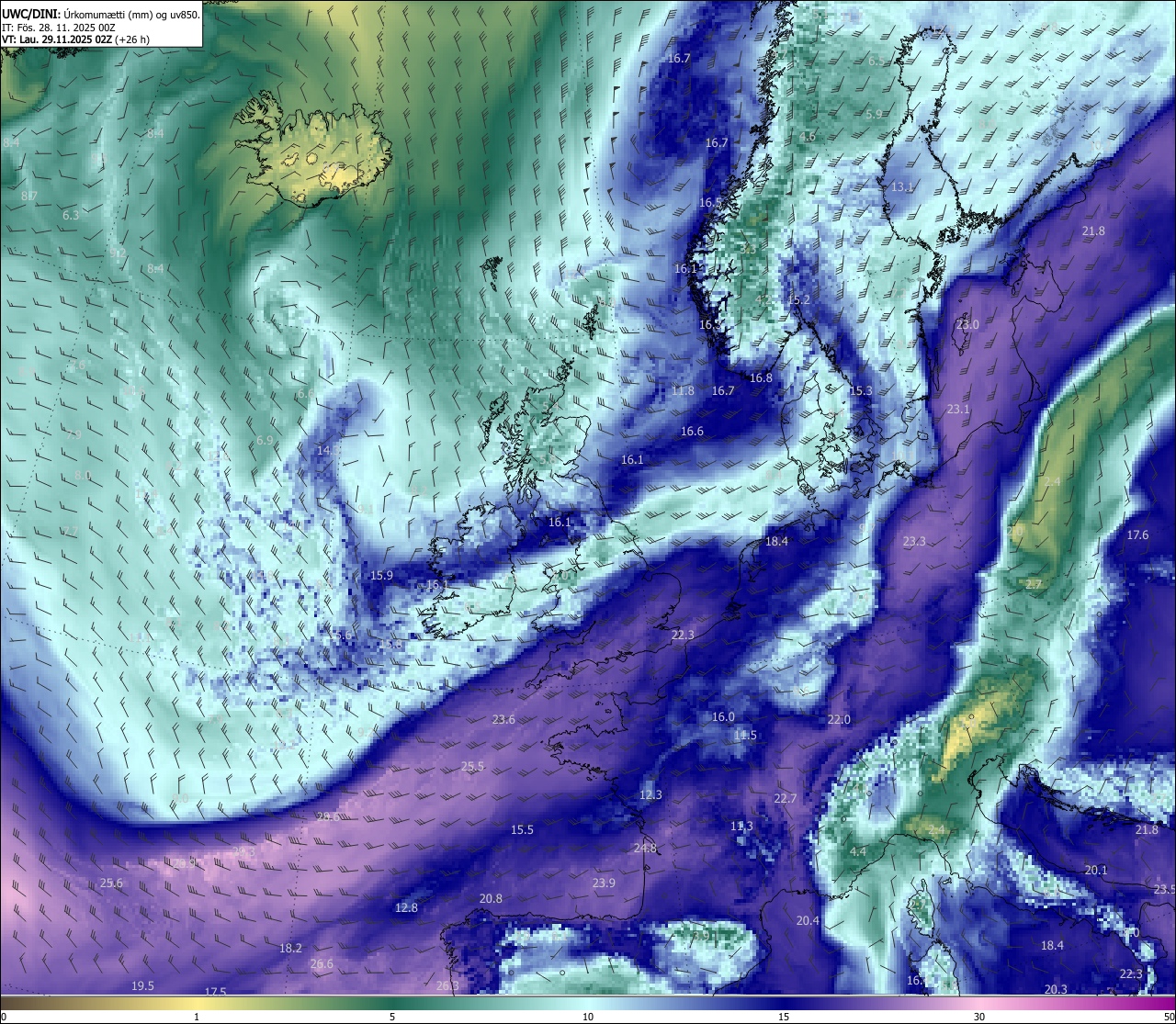Select the map value label '23.0'
1176x1024 pixels.
[967, 324]
